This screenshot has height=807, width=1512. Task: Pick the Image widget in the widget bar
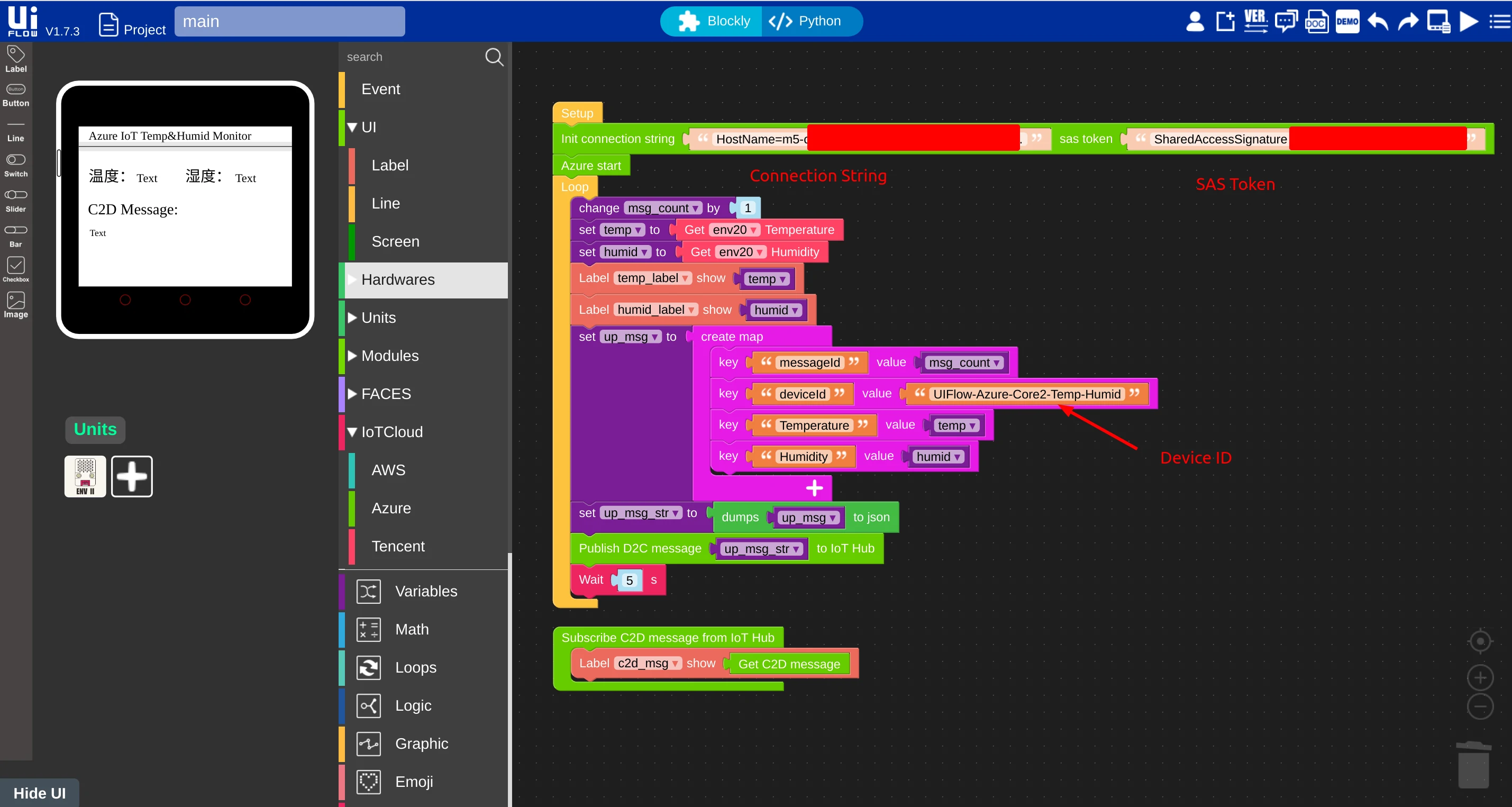click(x=16, y=305)
